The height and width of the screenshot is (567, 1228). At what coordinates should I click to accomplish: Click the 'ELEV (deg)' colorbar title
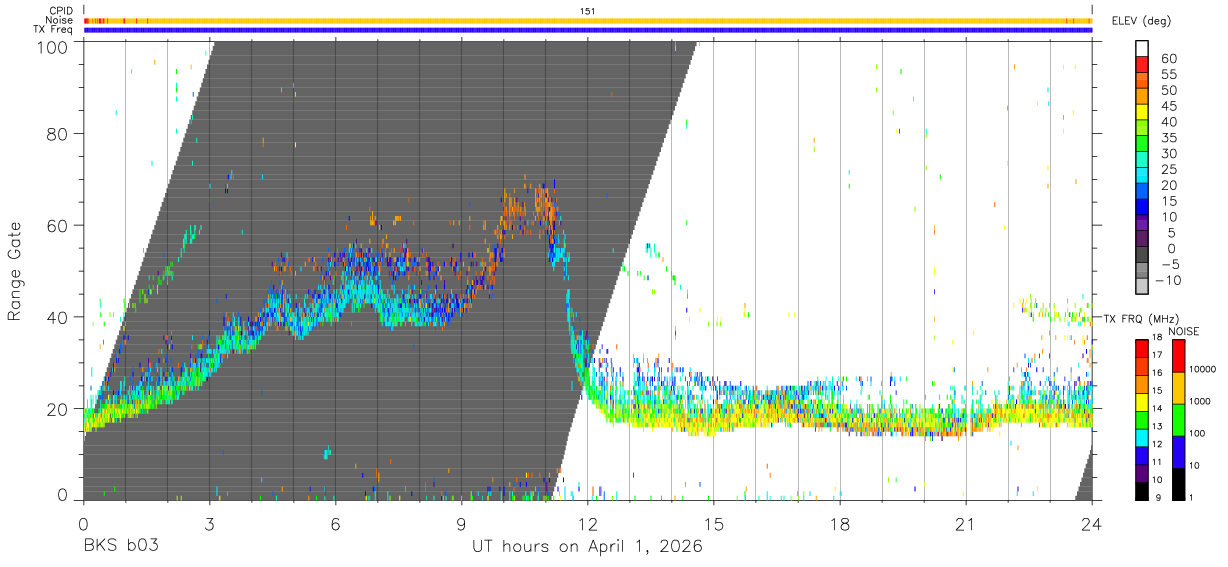1142,20
